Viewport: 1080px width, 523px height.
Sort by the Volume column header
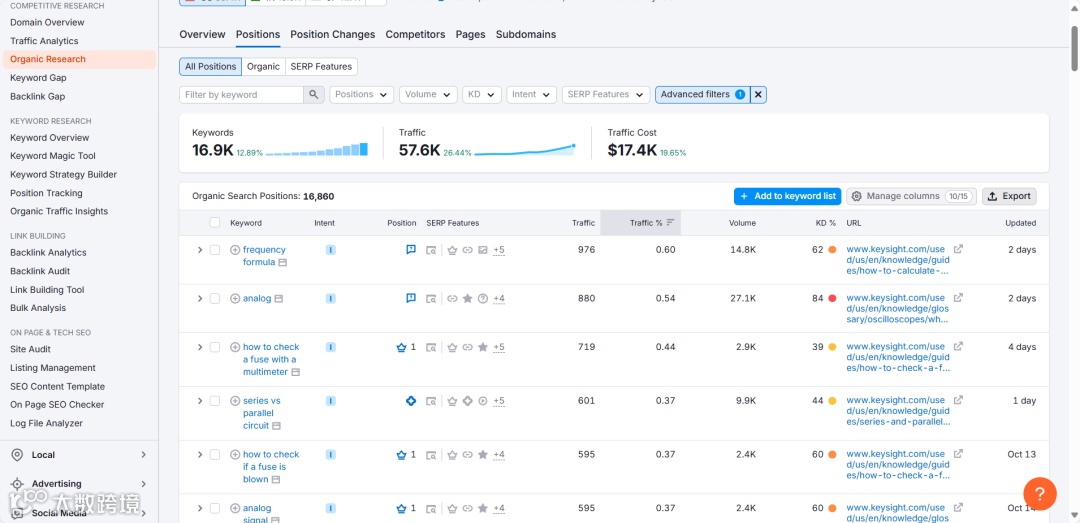[742, 223]
